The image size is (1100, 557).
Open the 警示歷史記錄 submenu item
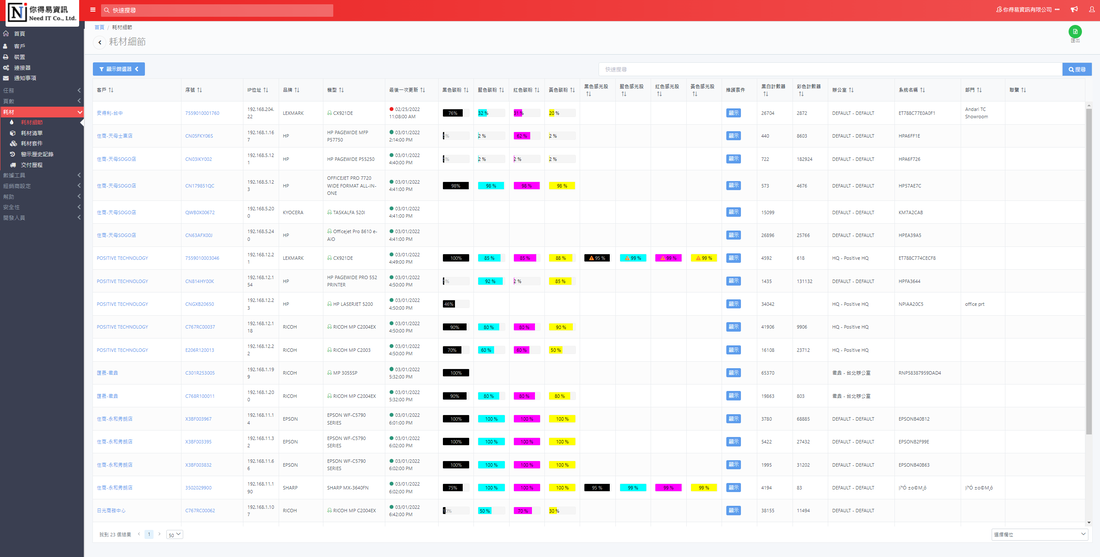37,154
